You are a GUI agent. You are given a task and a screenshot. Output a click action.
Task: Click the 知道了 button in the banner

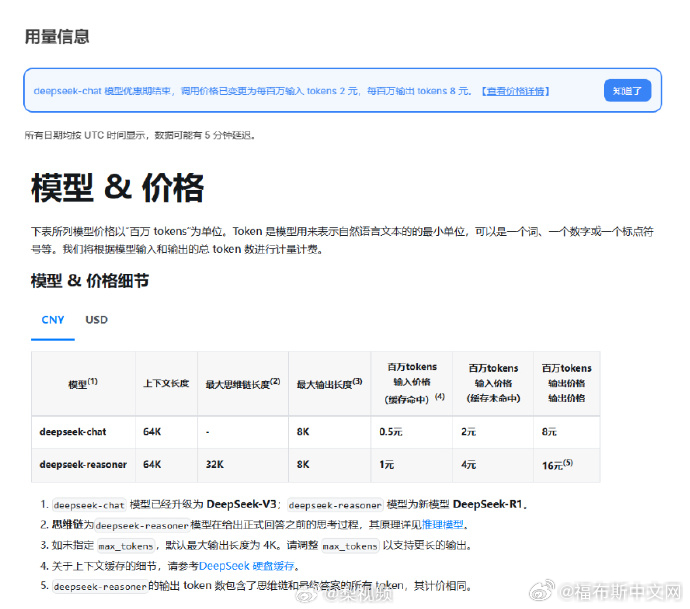tap(627, 91)
